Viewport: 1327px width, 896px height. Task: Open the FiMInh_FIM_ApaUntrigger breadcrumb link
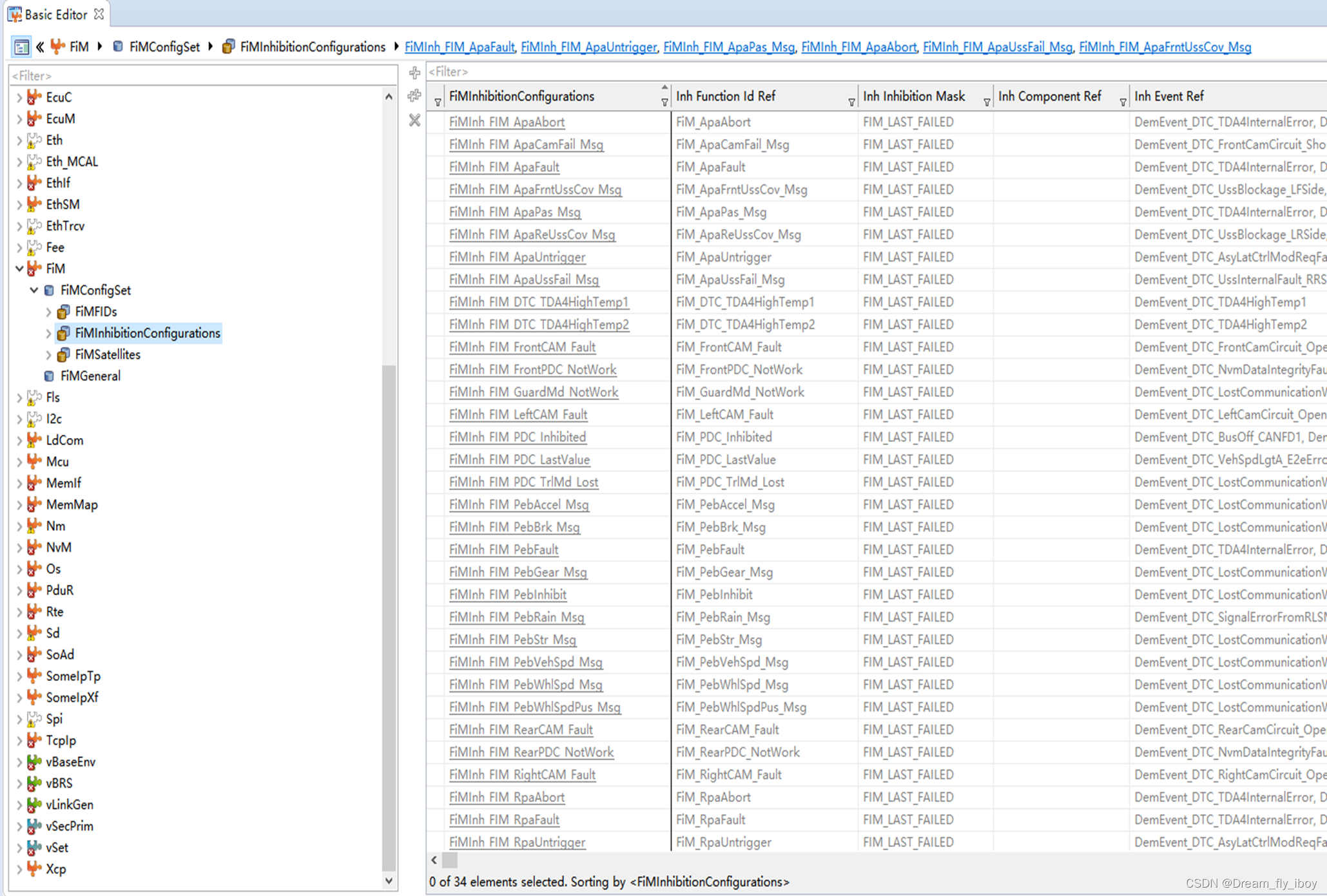point(588,47)
